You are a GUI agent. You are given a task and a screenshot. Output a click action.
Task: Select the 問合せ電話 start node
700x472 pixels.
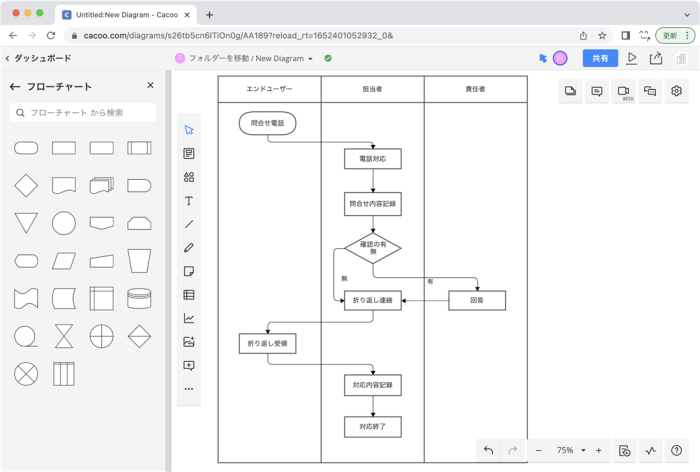click(x=267, y=123)
